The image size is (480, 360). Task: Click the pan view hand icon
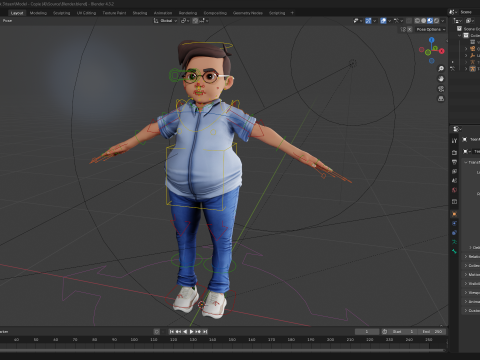441,79
